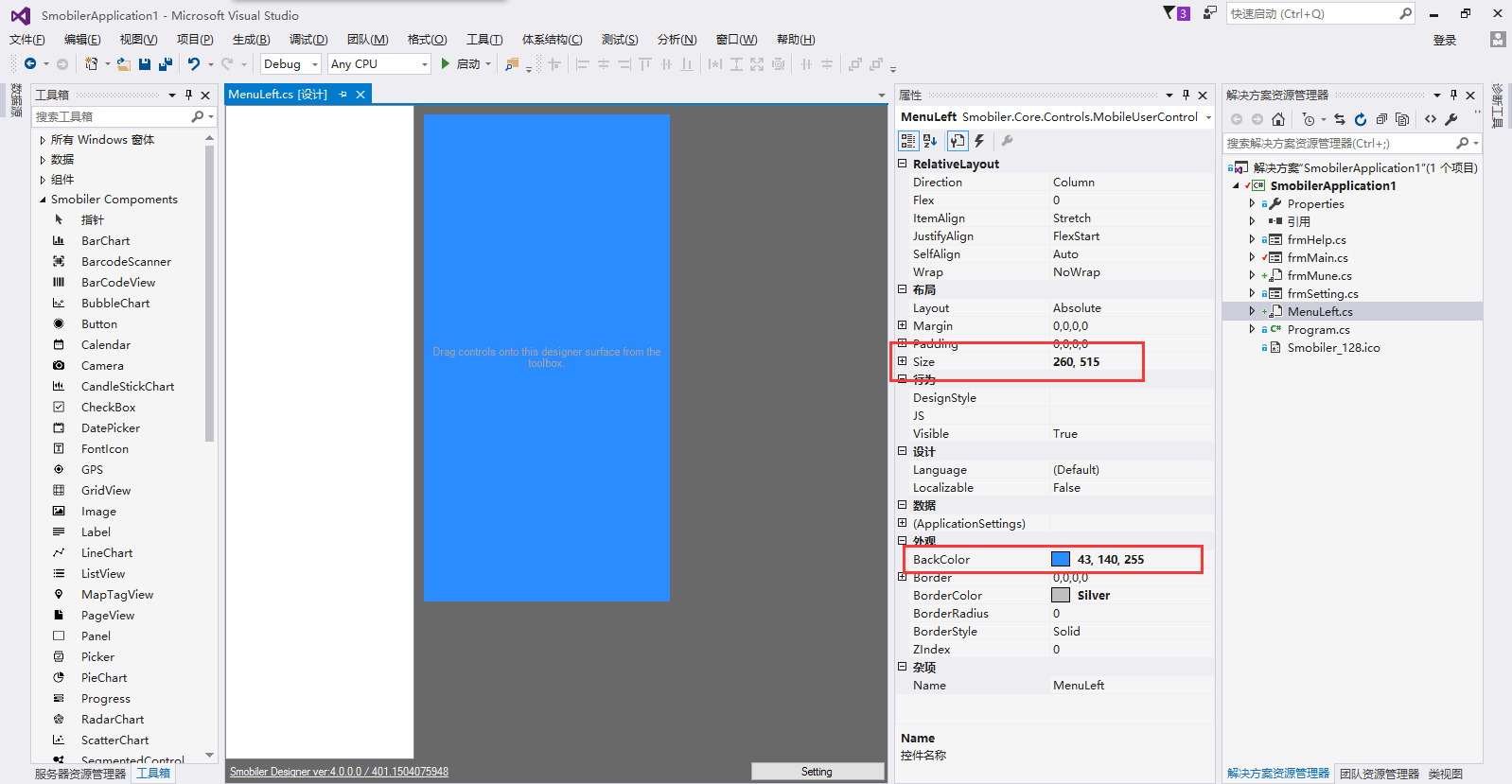This screenshot has width=1512, height=784.
Task: Open the 生成(B) menu
Action: point(252,40)
